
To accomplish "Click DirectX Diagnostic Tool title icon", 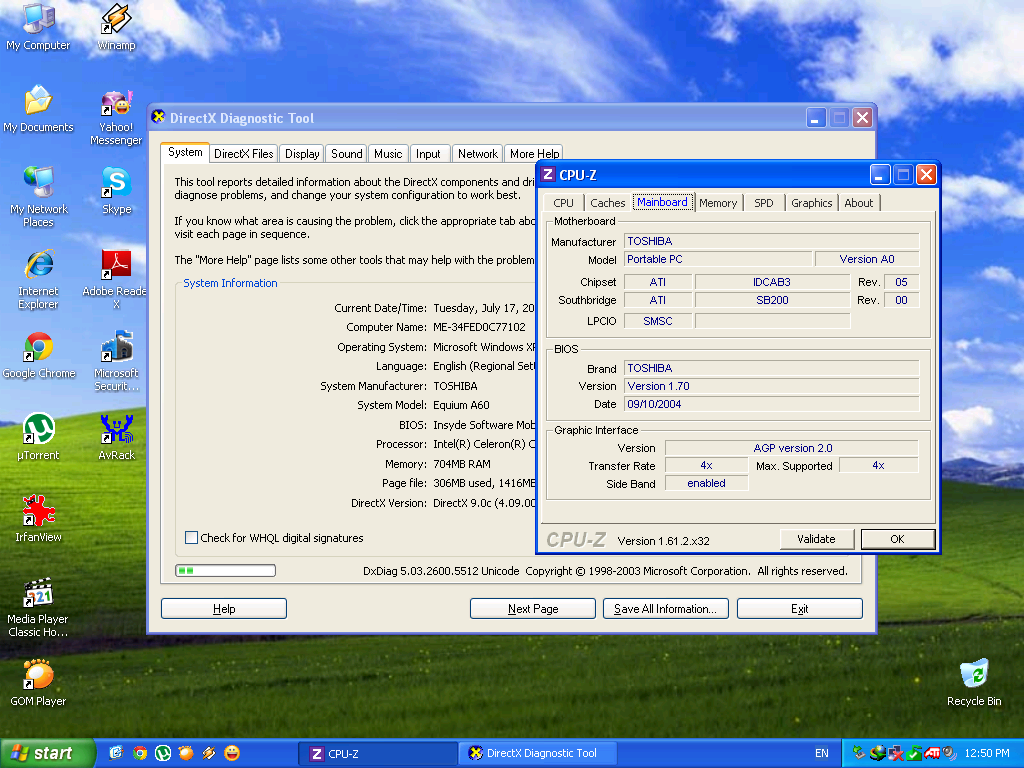I will pyautogui.click(x=158, y=117).
